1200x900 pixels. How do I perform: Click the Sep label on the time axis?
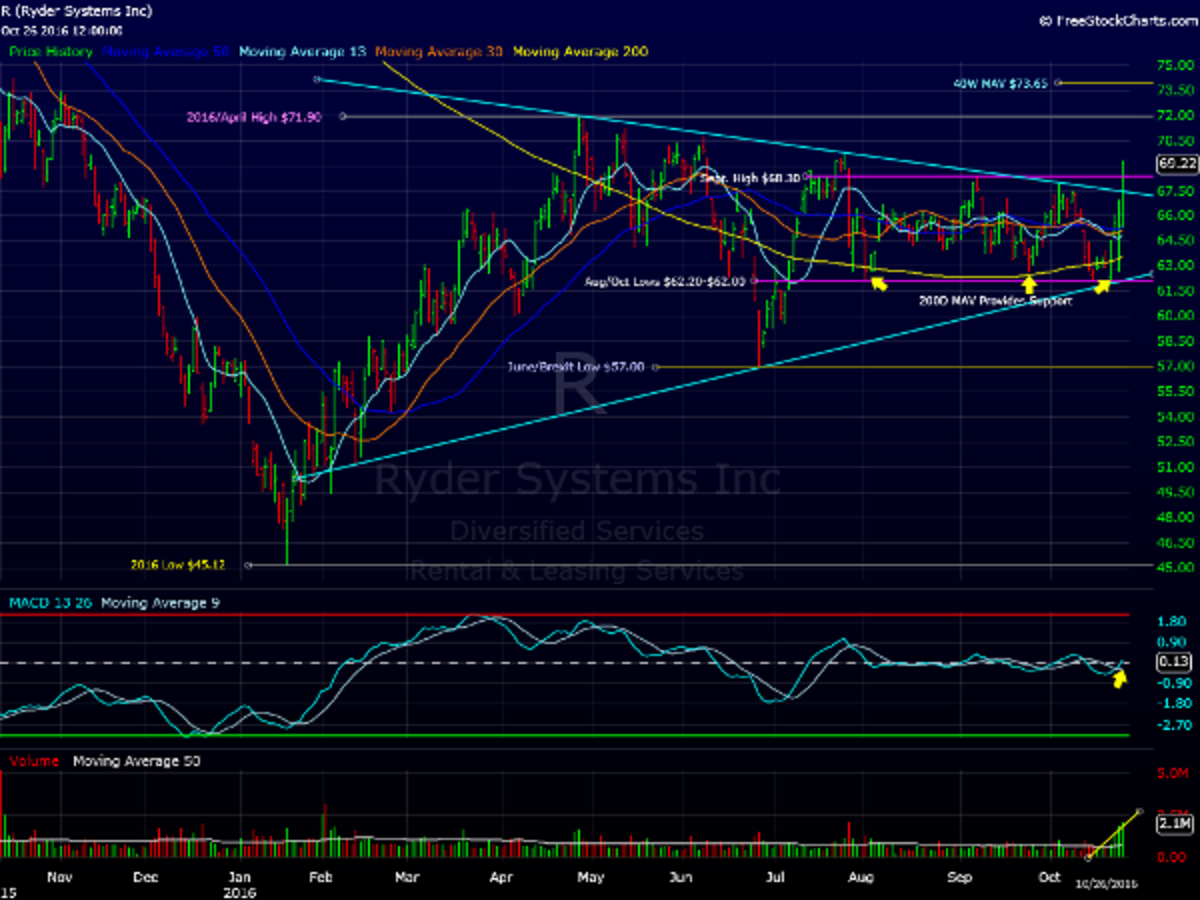tap(959, 876)
